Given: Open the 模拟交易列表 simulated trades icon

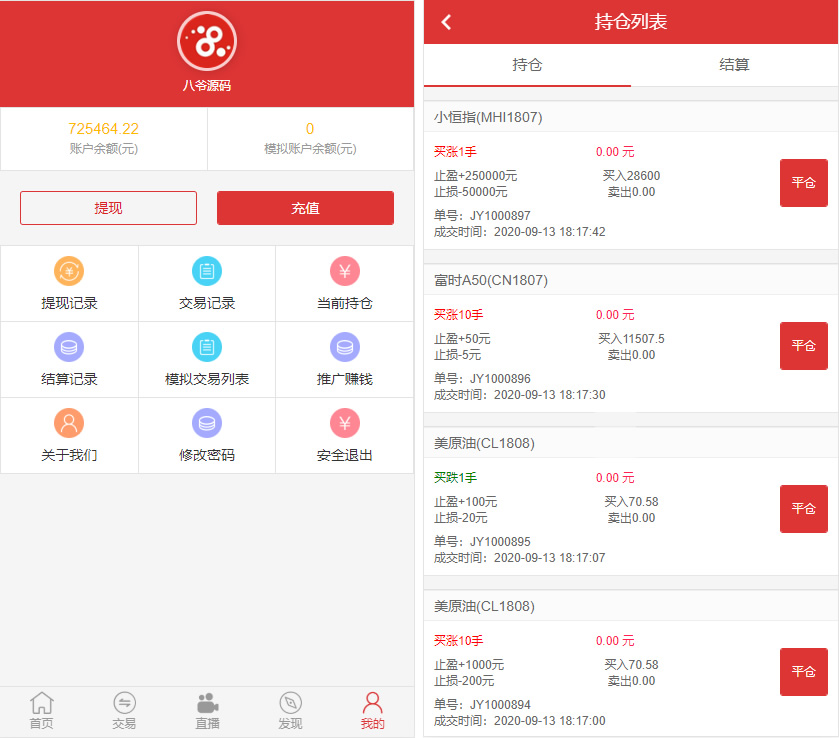Looking at the screenshot, I should coord(207,347).
